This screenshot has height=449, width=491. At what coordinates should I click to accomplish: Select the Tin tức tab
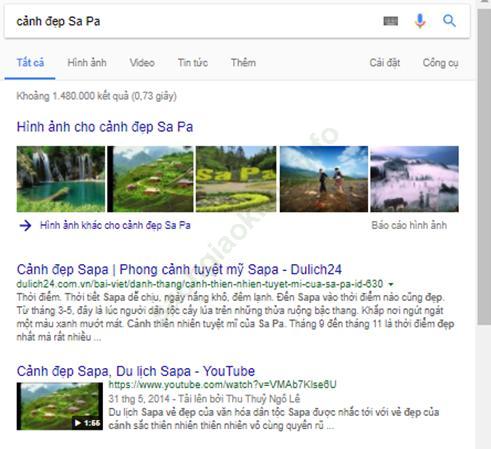point(193,63)
